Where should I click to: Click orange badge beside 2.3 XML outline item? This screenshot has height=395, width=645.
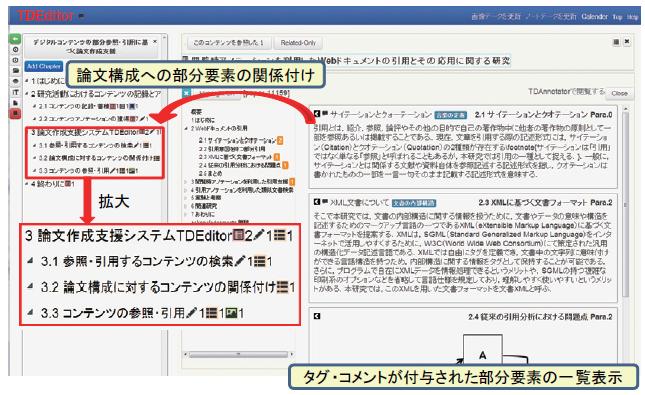(276, 157)
